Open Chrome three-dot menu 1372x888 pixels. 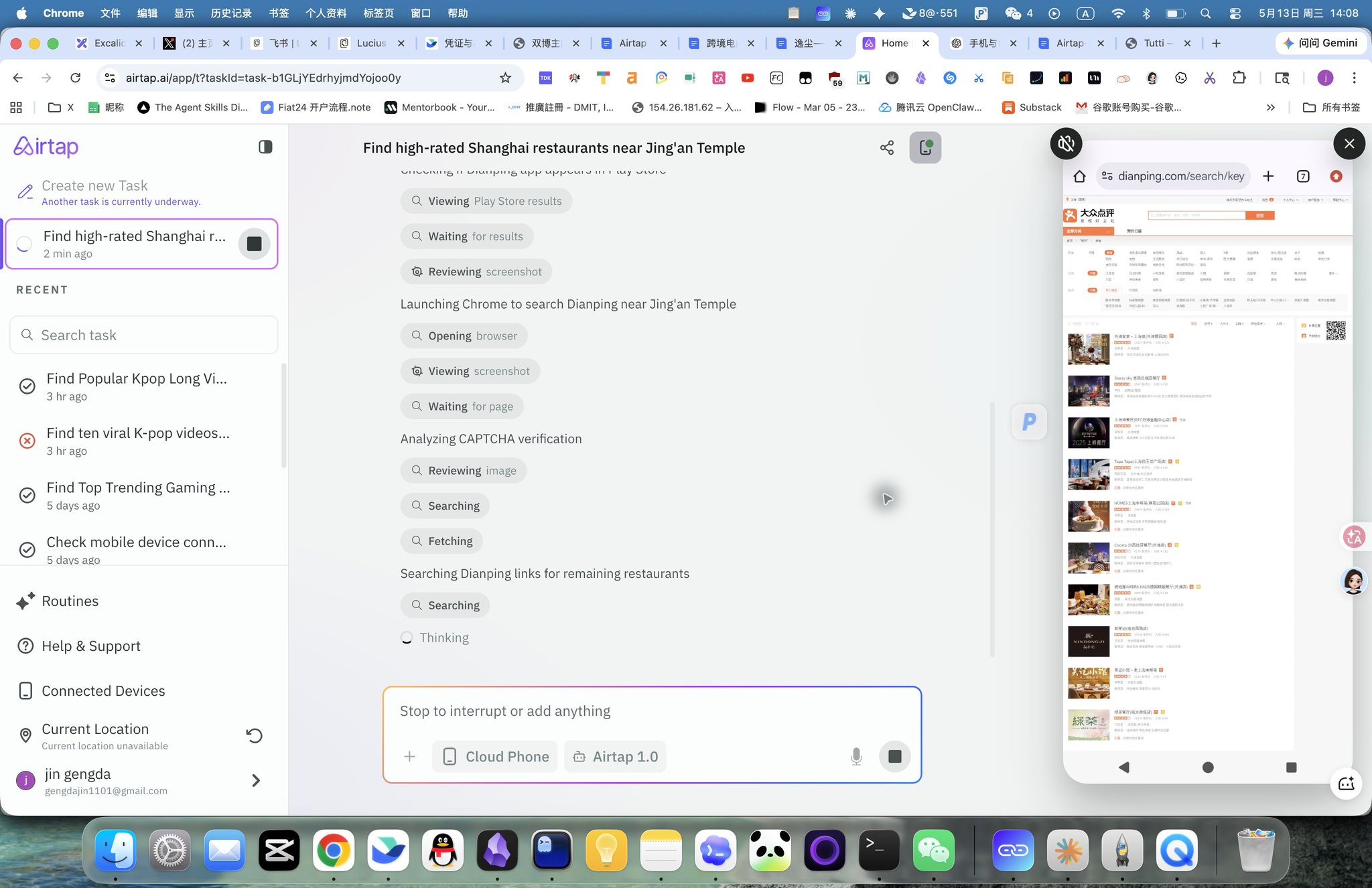1354,78
